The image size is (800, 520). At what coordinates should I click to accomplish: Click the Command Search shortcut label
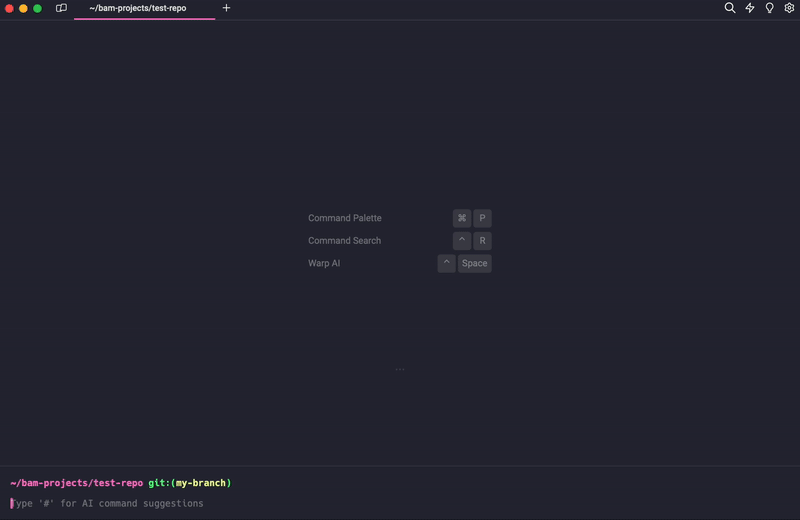click(344, 240)
